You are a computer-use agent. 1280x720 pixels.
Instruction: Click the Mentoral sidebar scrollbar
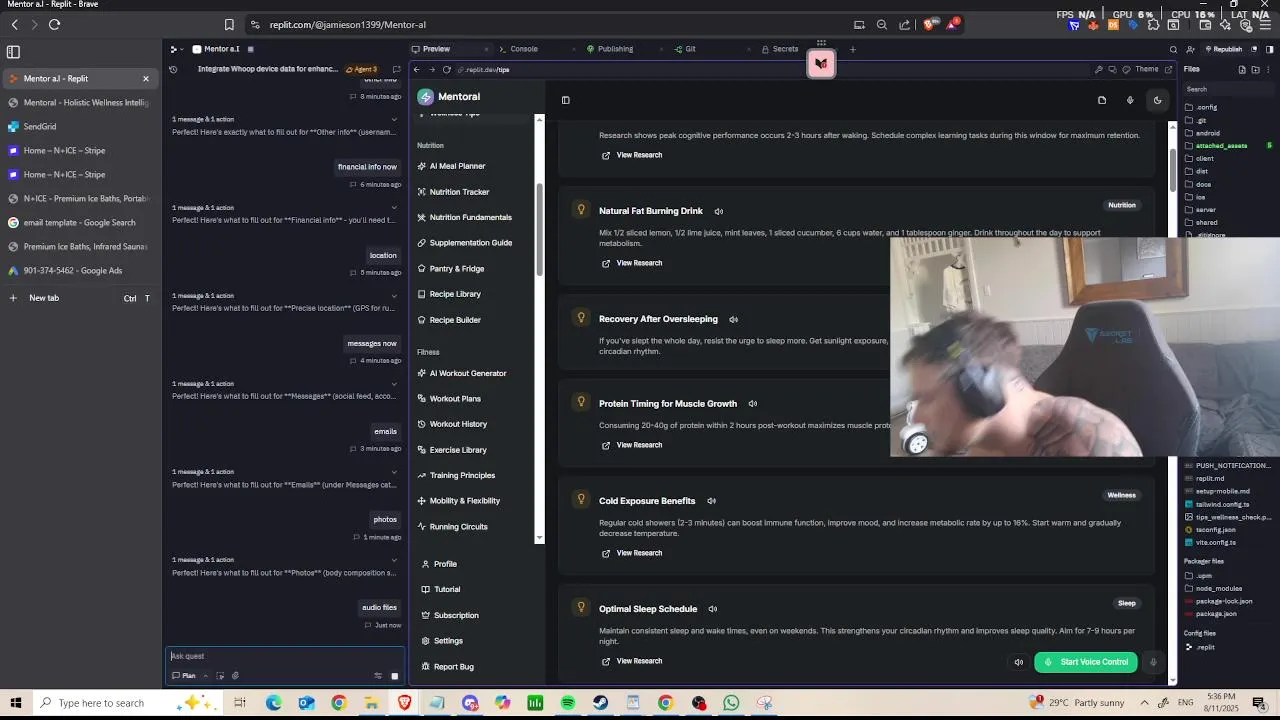tap(540, 230)
